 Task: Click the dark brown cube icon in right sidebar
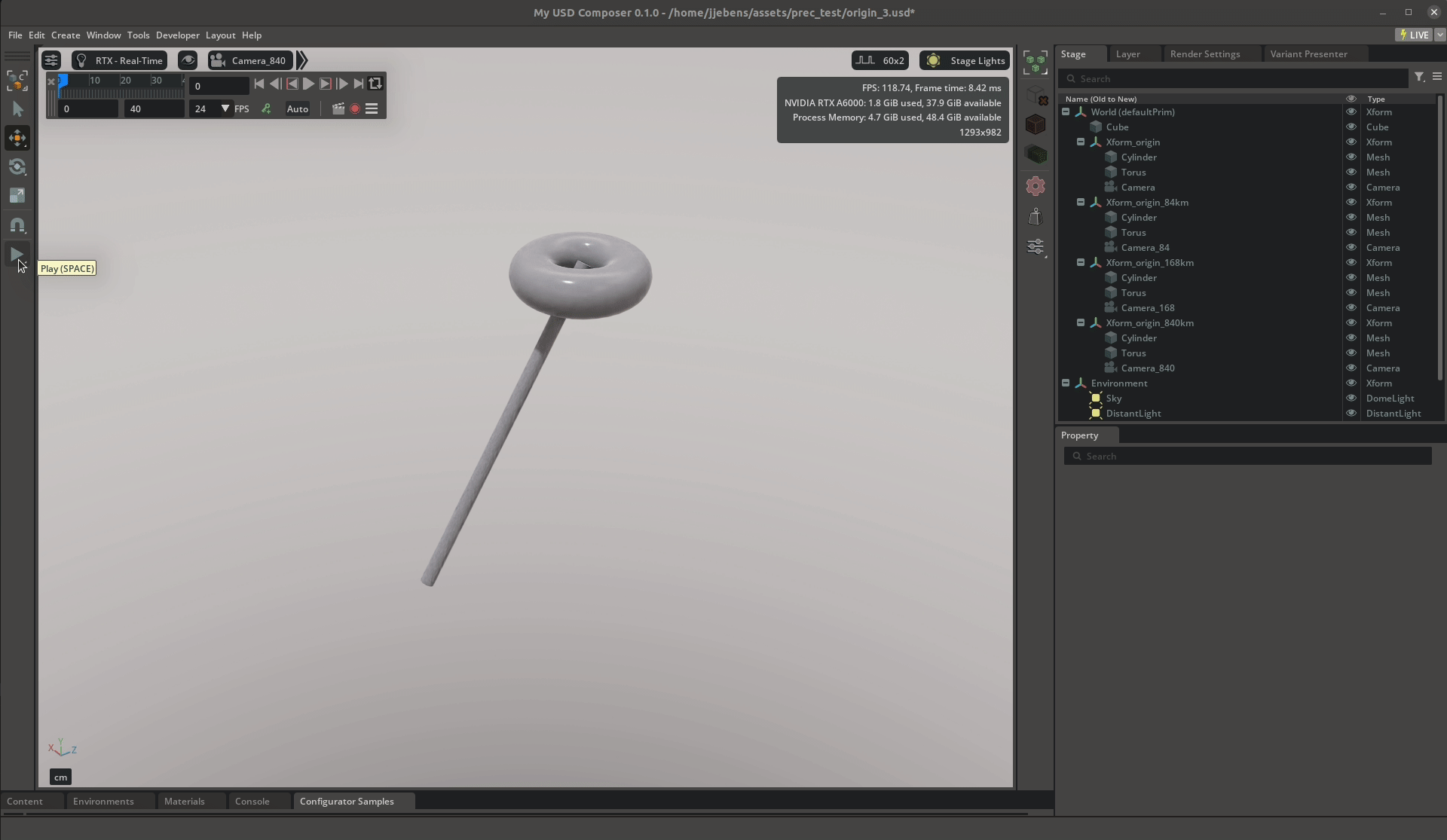(x=1036, y=124)
